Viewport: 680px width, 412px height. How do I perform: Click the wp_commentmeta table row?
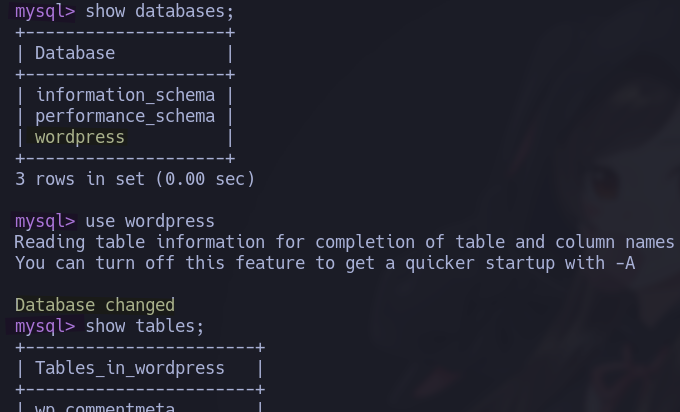click(x=105, y=406)
